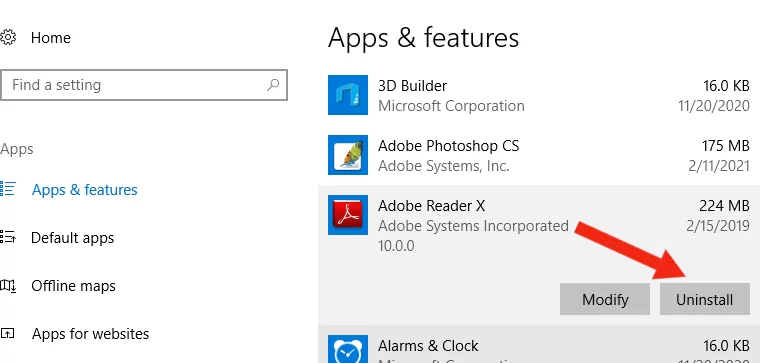Select Apps for websites in the sidebar
This screenshot has width=767, height=363.
click(90, 334)
